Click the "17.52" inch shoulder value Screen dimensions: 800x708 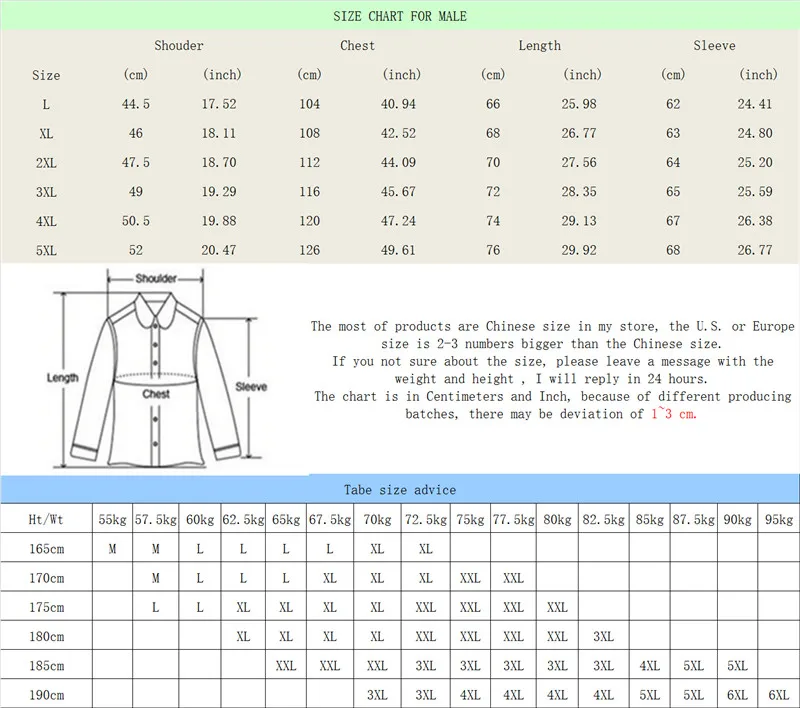[x=219, y=104]
